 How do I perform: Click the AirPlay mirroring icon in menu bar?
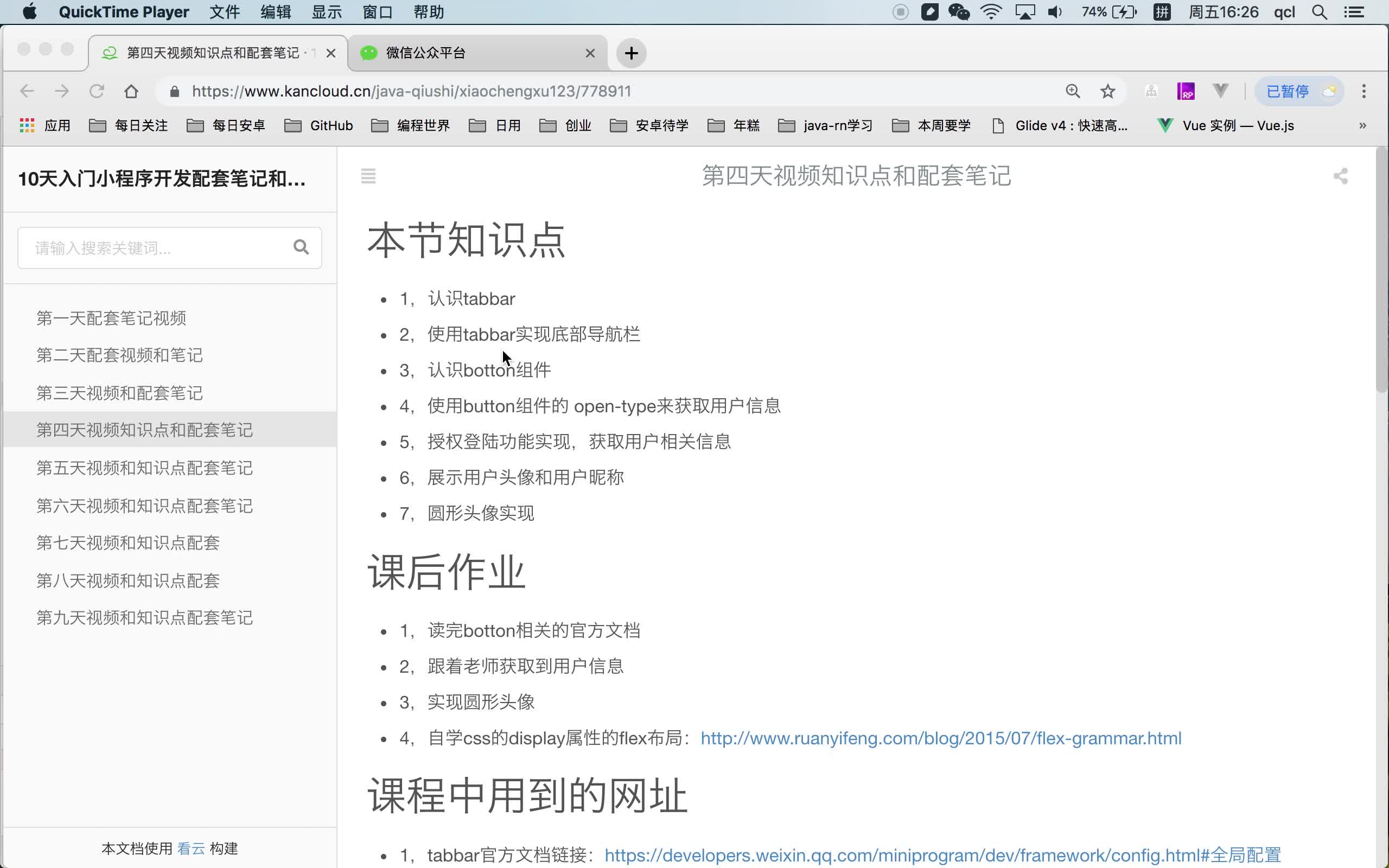tap(1025, 11)
